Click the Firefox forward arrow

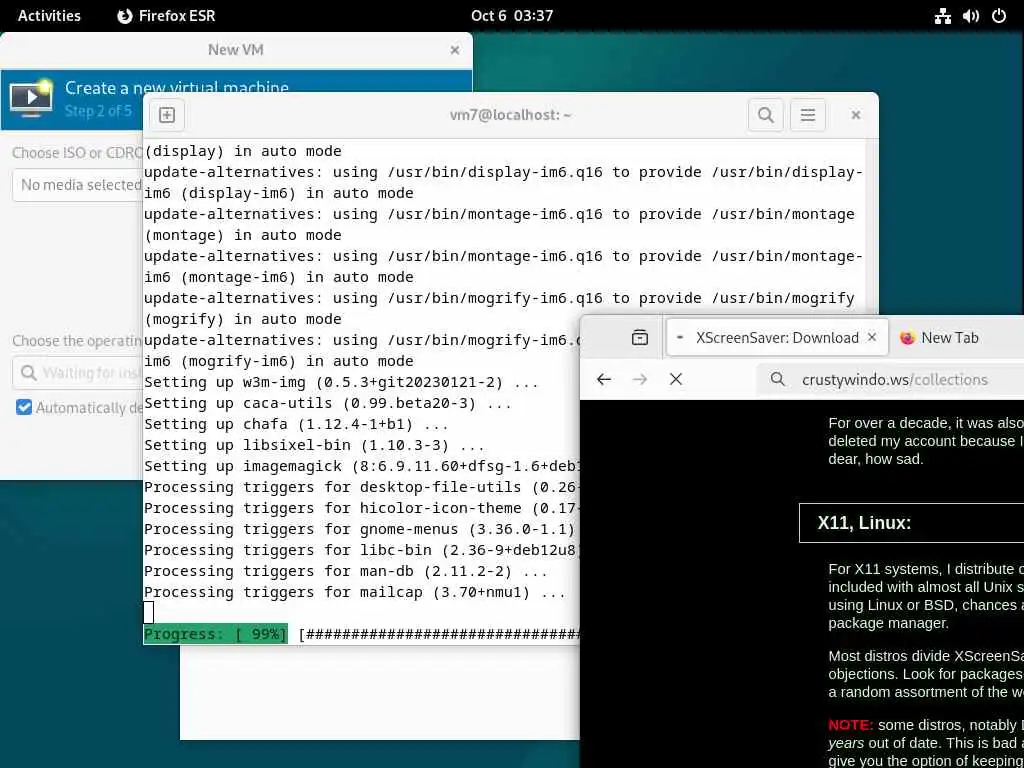[x=640, y=379]
